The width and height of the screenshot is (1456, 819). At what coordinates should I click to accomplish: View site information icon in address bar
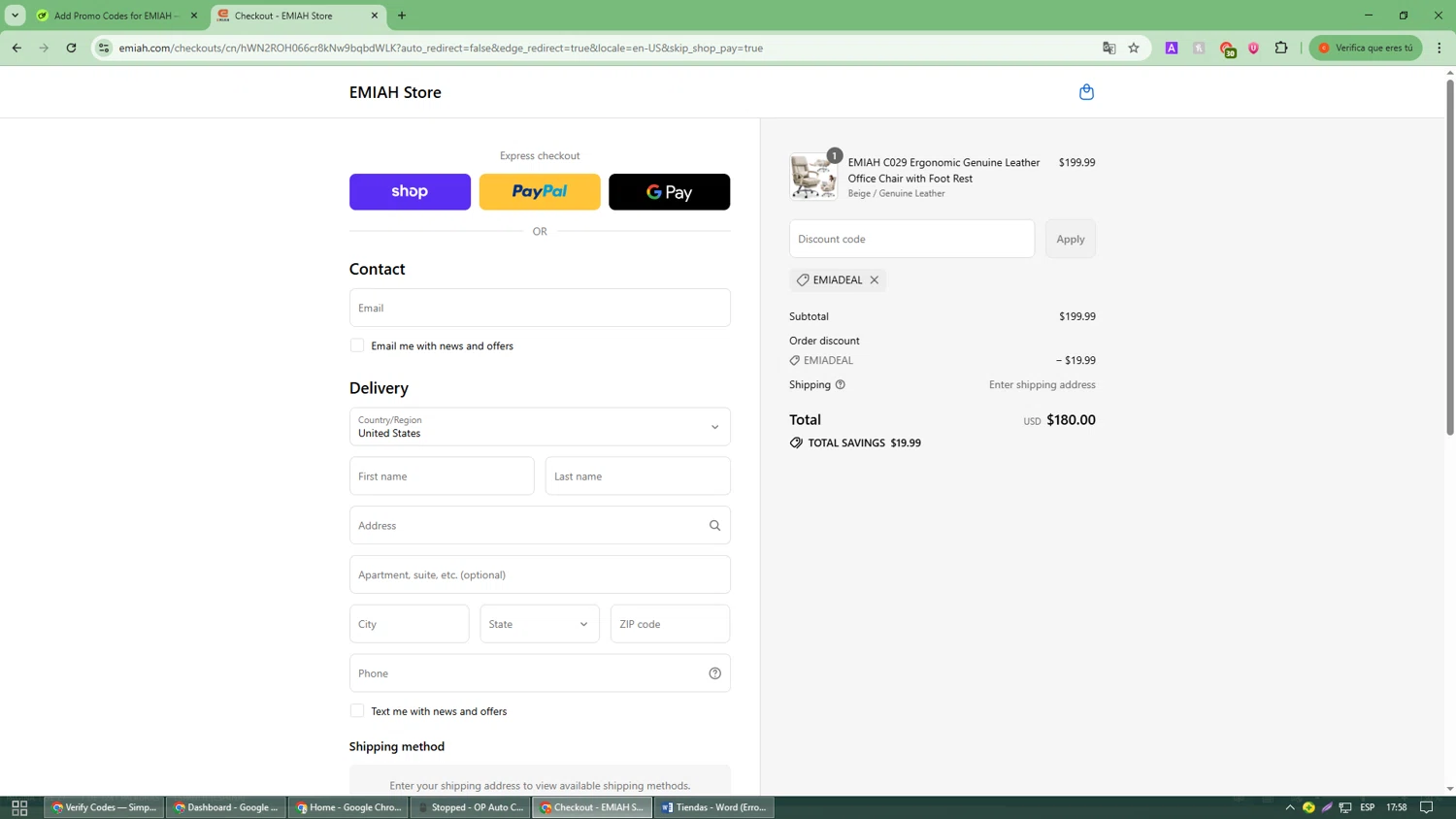pyautogui.click(x=104, y=48)
